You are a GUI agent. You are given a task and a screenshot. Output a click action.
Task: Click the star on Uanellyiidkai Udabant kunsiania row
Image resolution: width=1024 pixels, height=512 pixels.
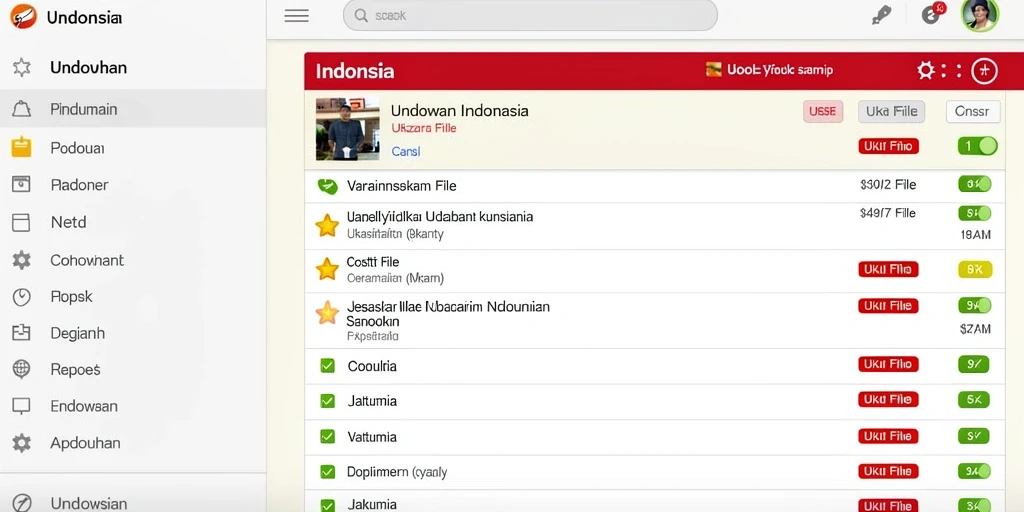[327, 225]
